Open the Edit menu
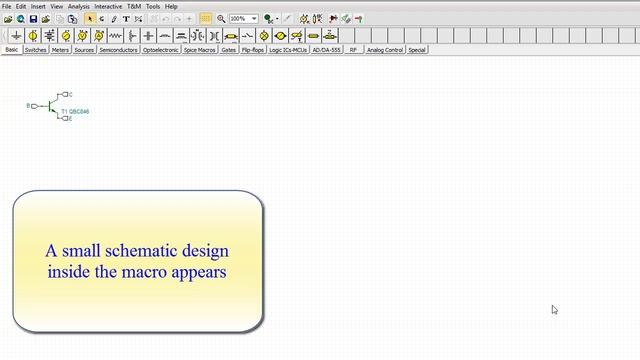 [x=21, y=7]
